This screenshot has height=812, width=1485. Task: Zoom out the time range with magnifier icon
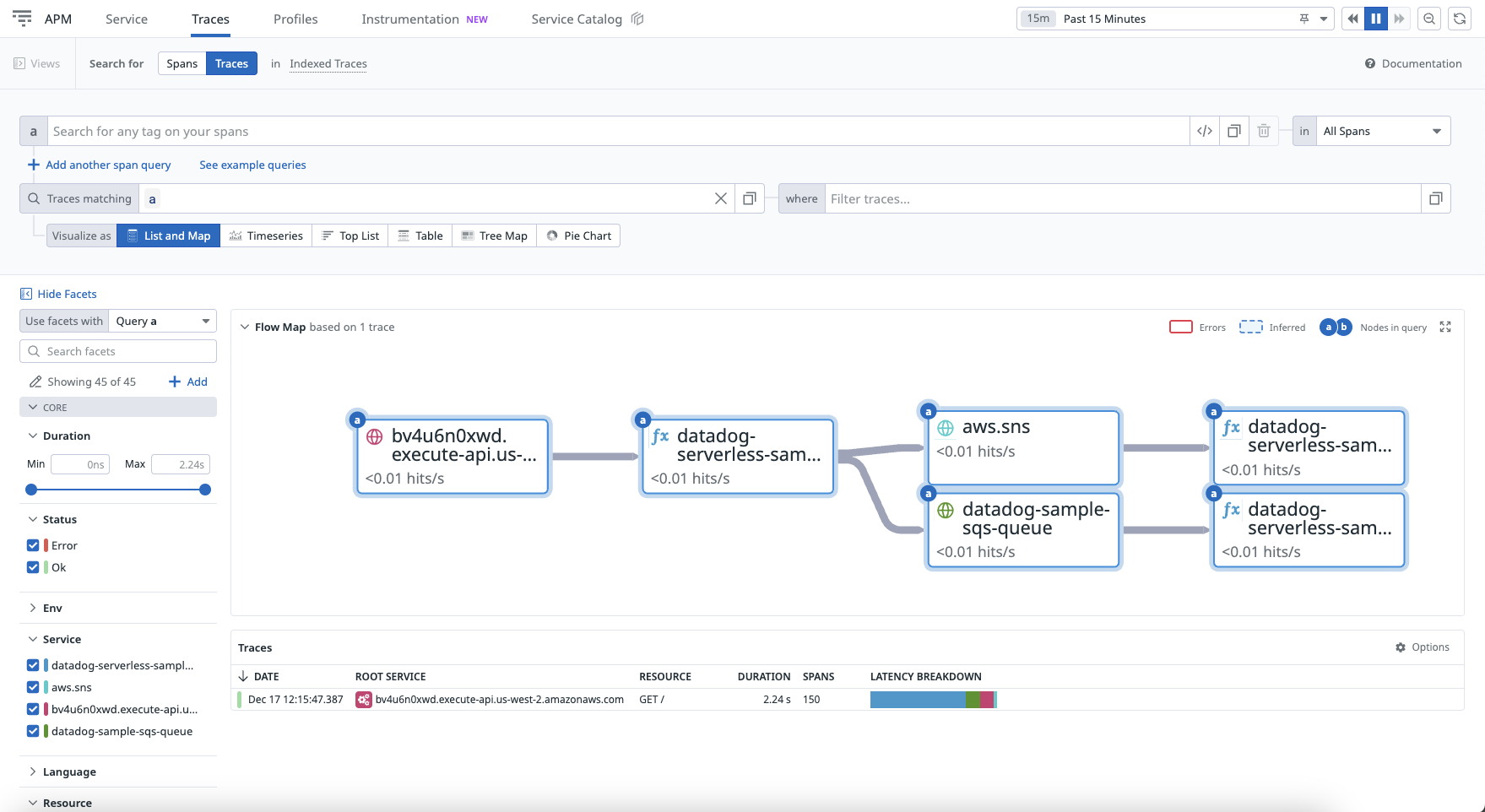click(x=1429, y=18)
